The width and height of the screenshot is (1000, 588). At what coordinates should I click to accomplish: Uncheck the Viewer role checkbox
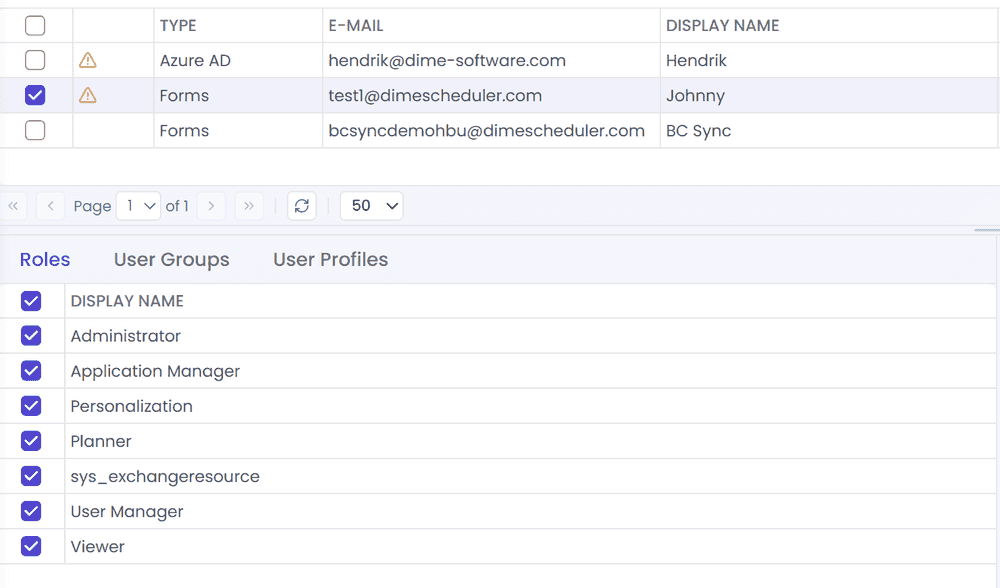(x=31, y=547)
